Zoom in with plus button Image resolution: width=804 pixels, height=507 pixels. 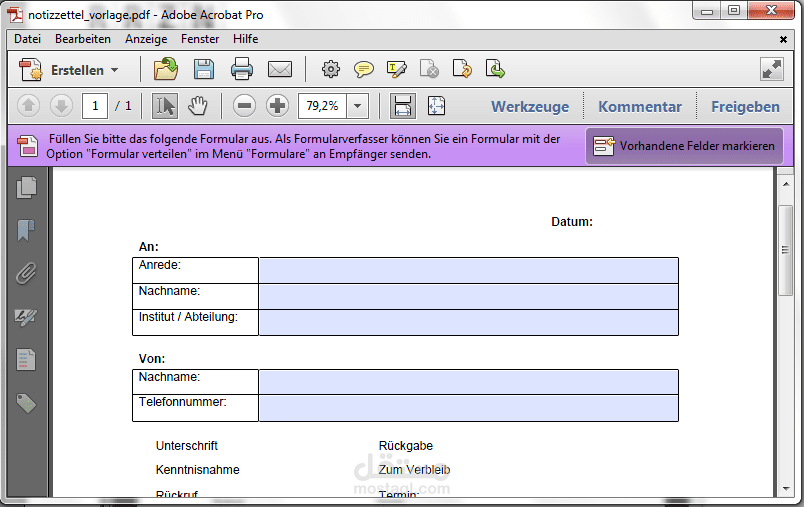277,106
